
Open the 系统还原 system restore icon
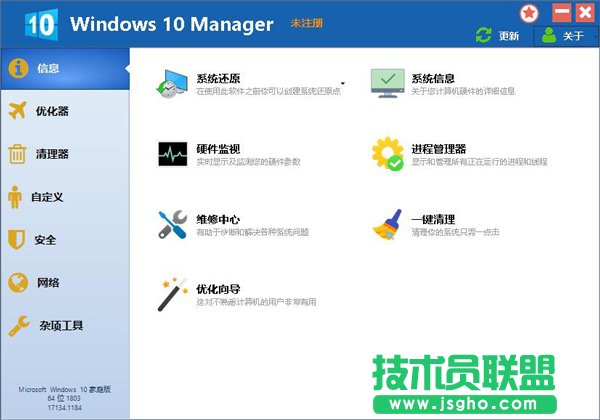click(x=172, y=84)
